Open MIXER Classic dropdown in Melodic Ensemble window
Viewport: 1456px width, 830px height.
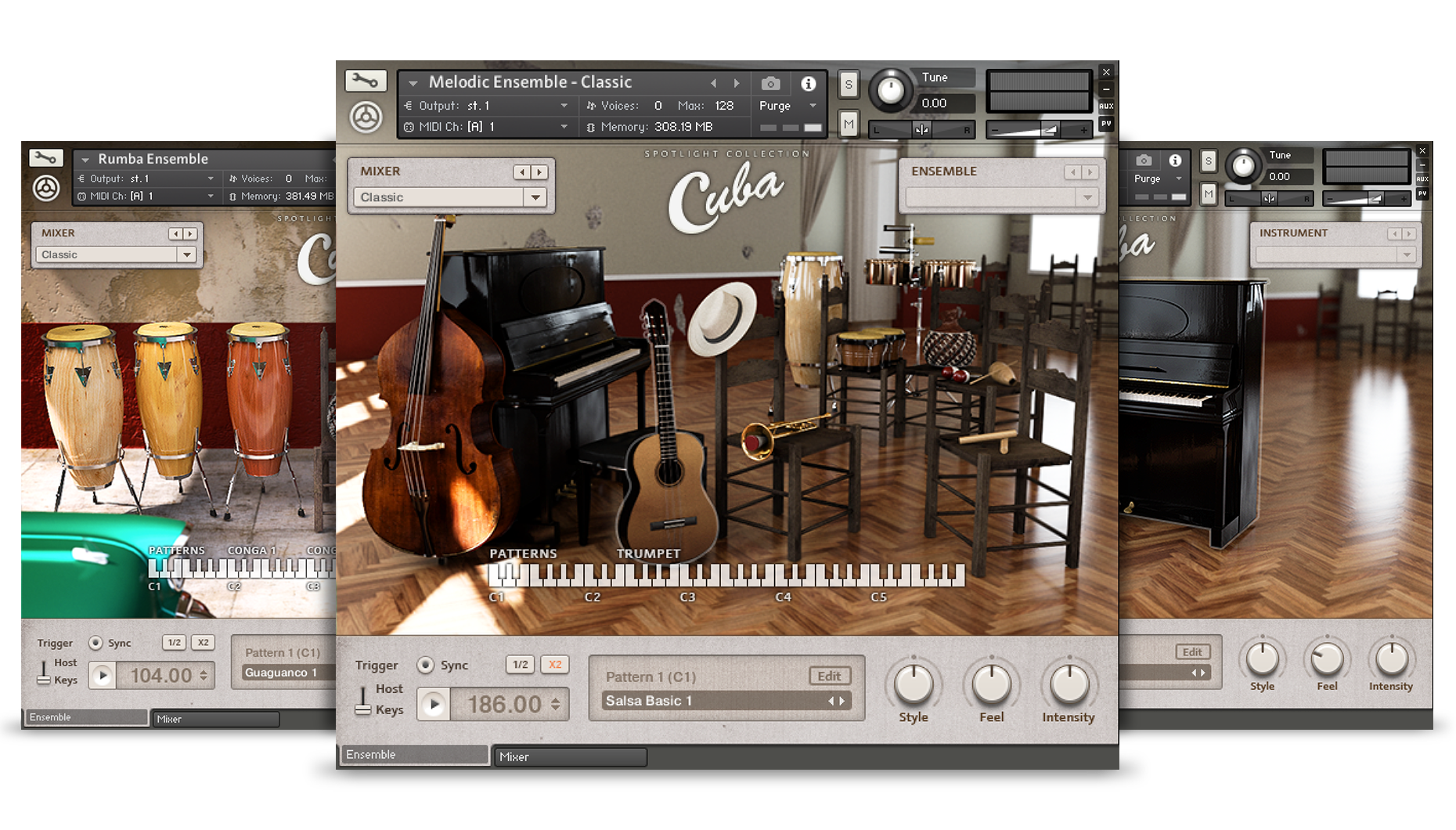(x=450, y=197)
